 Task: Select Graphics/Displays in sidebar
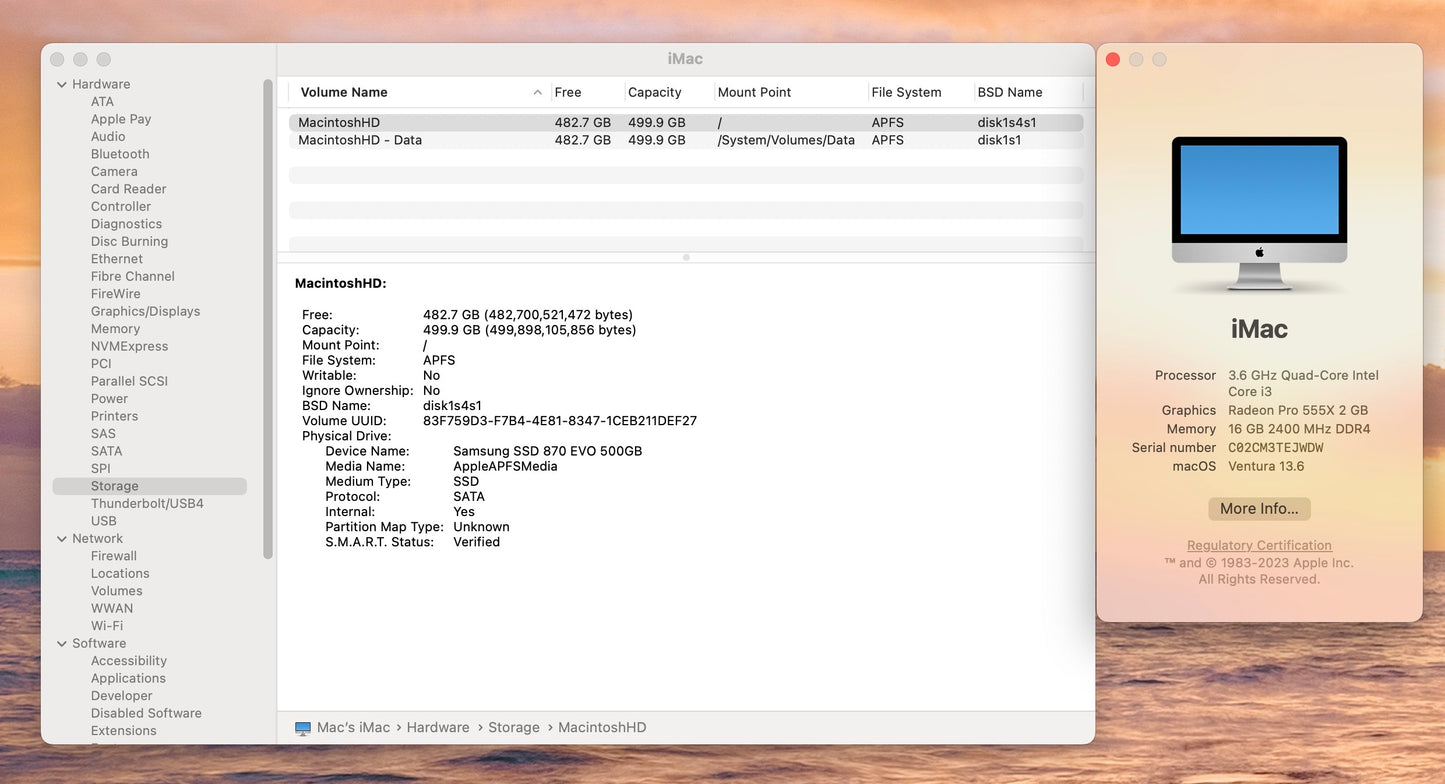coord(145,311)
